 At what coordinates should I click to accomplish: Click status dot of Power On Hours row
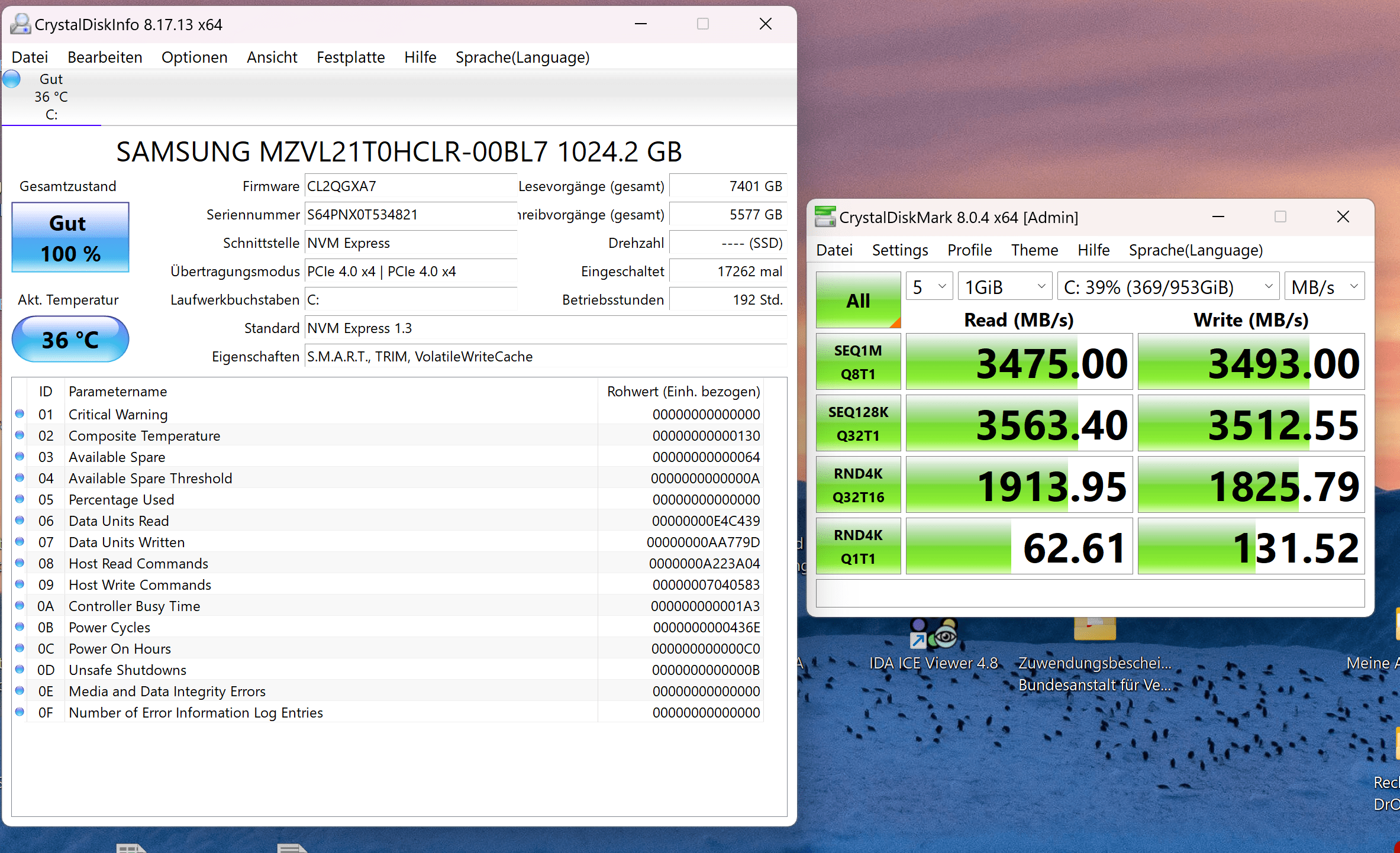[x=20, y=648]
